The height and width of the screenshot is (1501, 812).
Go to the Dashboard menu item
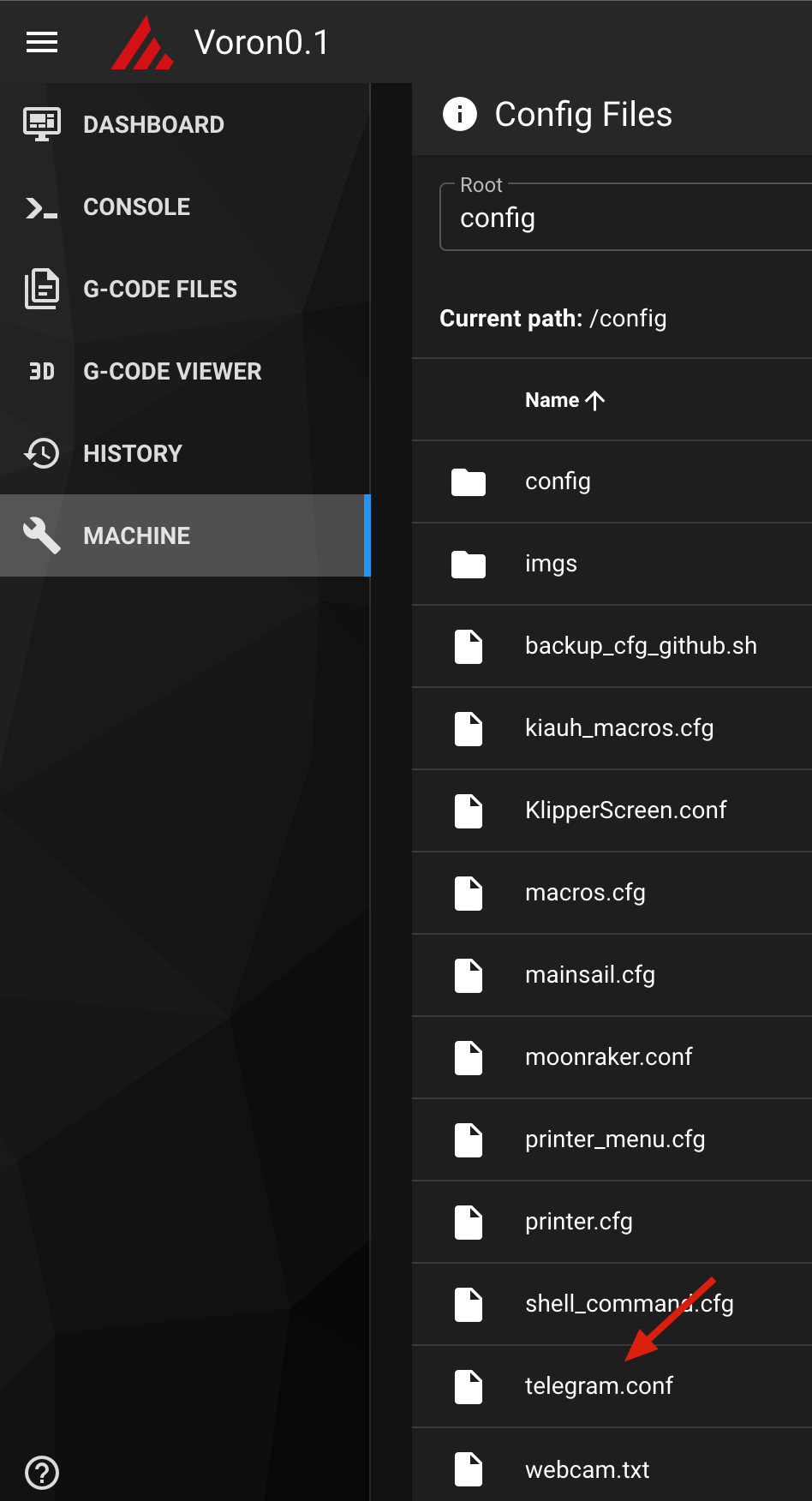[153, 124]
